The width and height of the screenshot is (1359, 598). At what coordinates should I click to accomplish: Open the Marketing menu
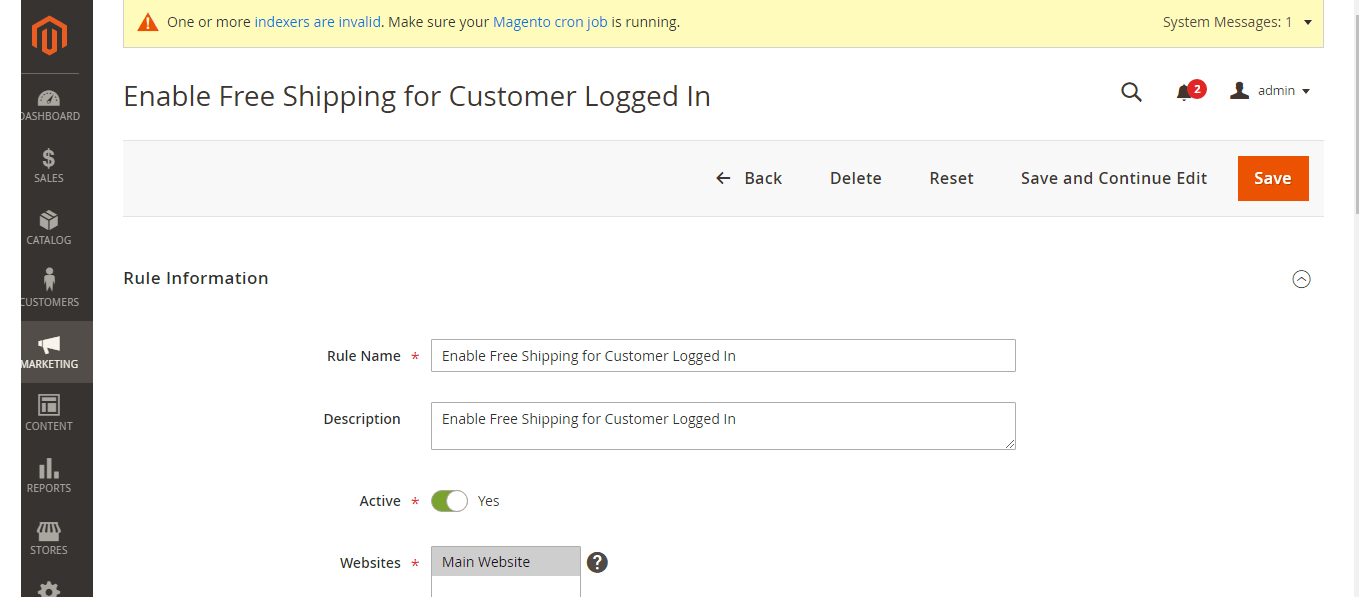click(49, 352)
